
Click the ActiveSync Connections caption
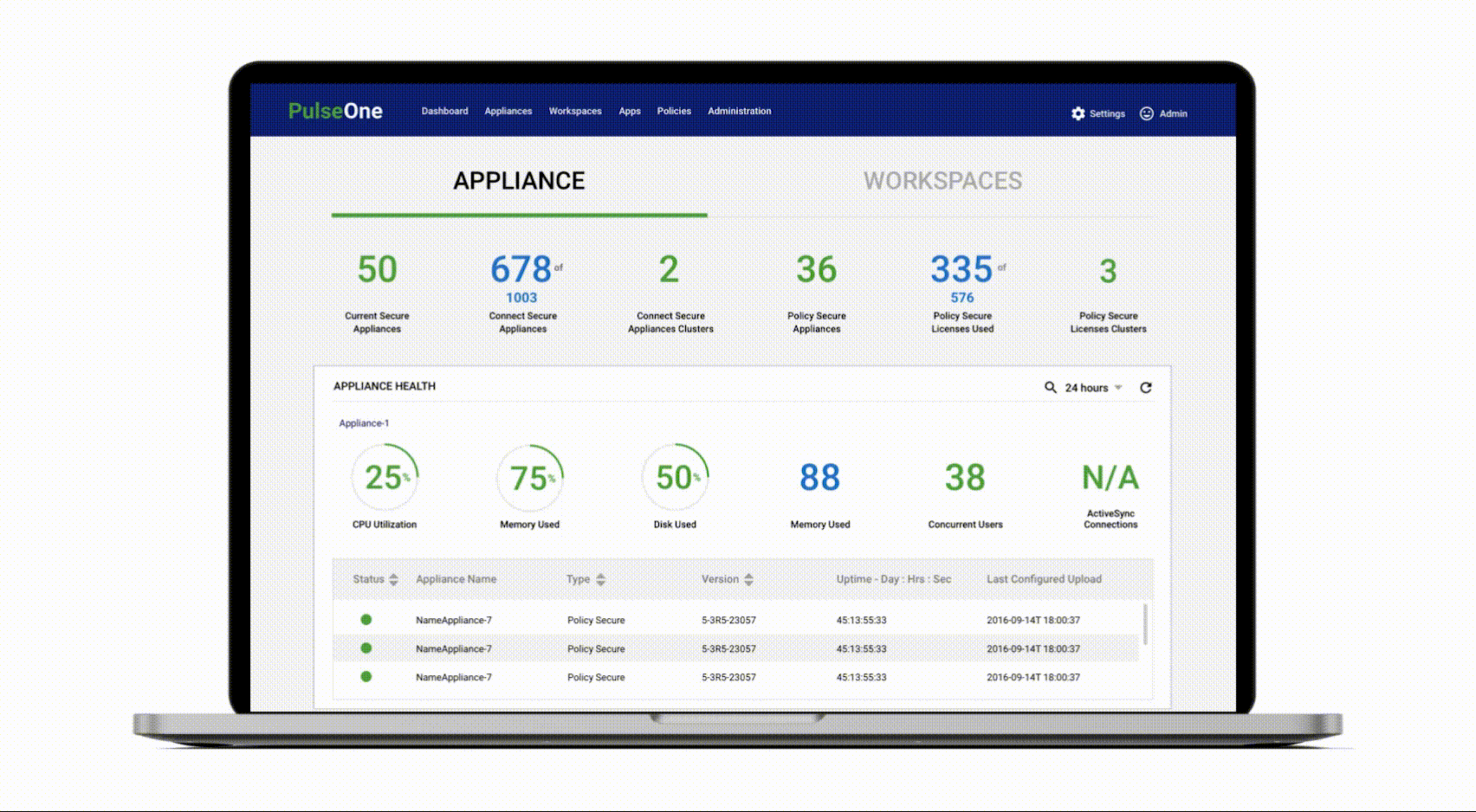point(1110,519)
